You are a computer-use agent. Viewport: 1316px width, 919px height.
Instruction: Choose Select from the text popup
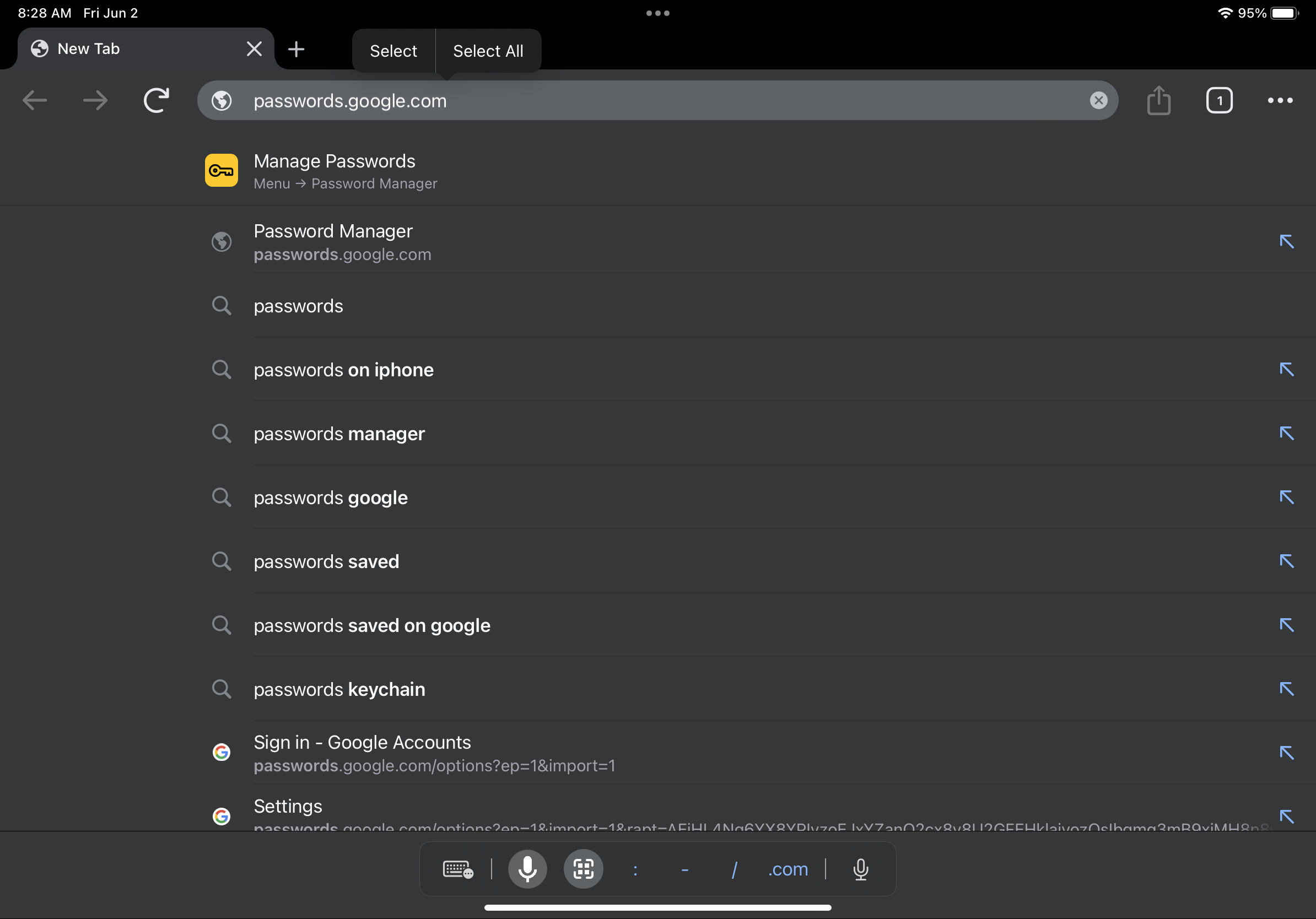394,51
